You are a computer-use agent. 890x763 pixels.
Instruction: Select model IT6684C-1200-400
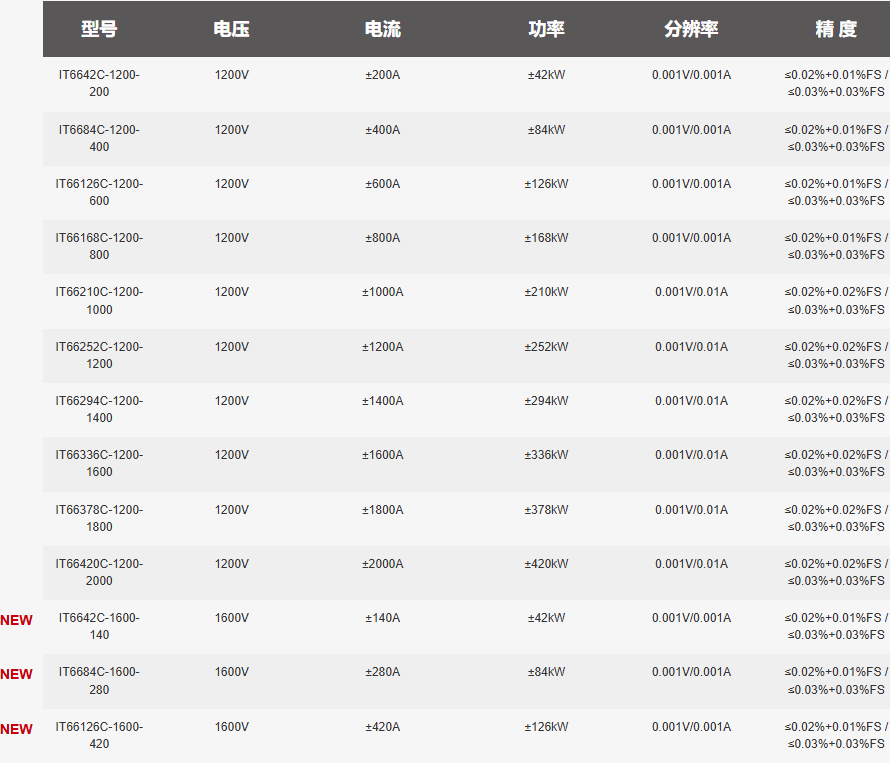point(99,138)
